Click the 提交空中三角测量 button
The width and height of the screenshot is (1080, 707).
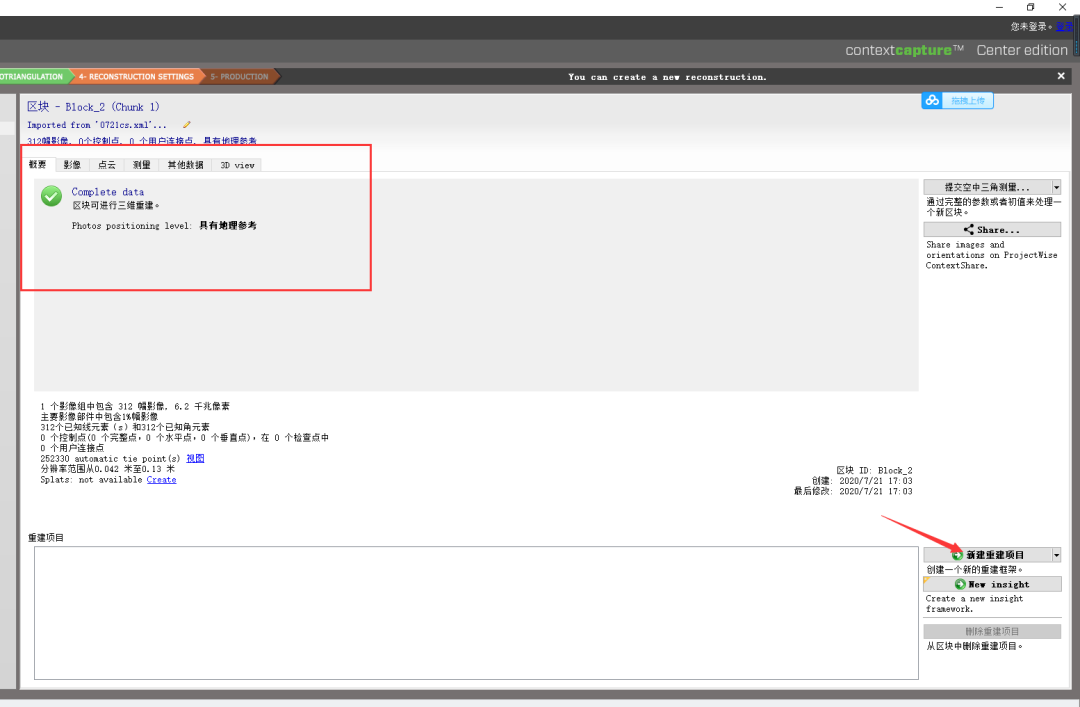click(987, 187)
